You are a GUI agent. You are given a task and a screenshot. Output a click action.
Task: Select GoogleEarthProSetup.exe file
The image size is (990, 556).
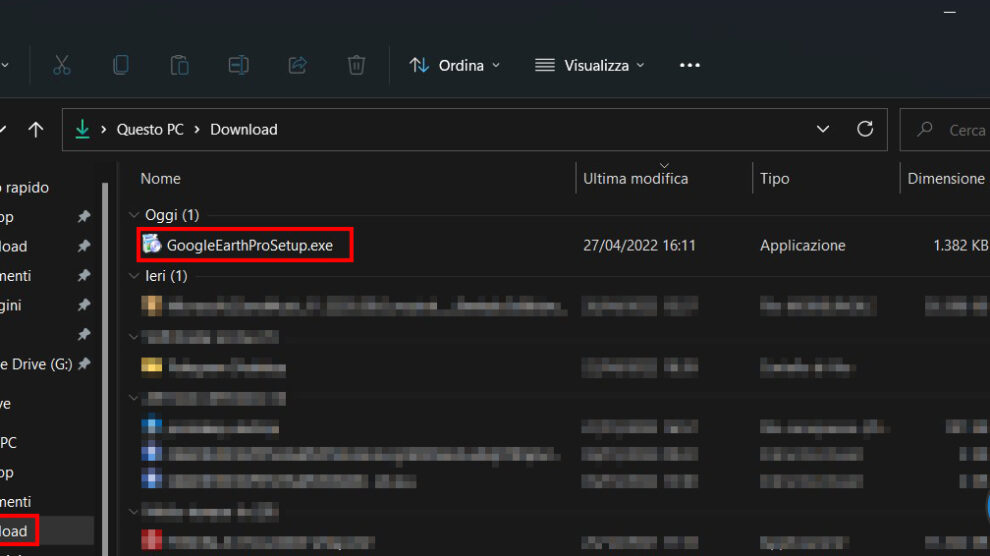click(x=249, y=245)
